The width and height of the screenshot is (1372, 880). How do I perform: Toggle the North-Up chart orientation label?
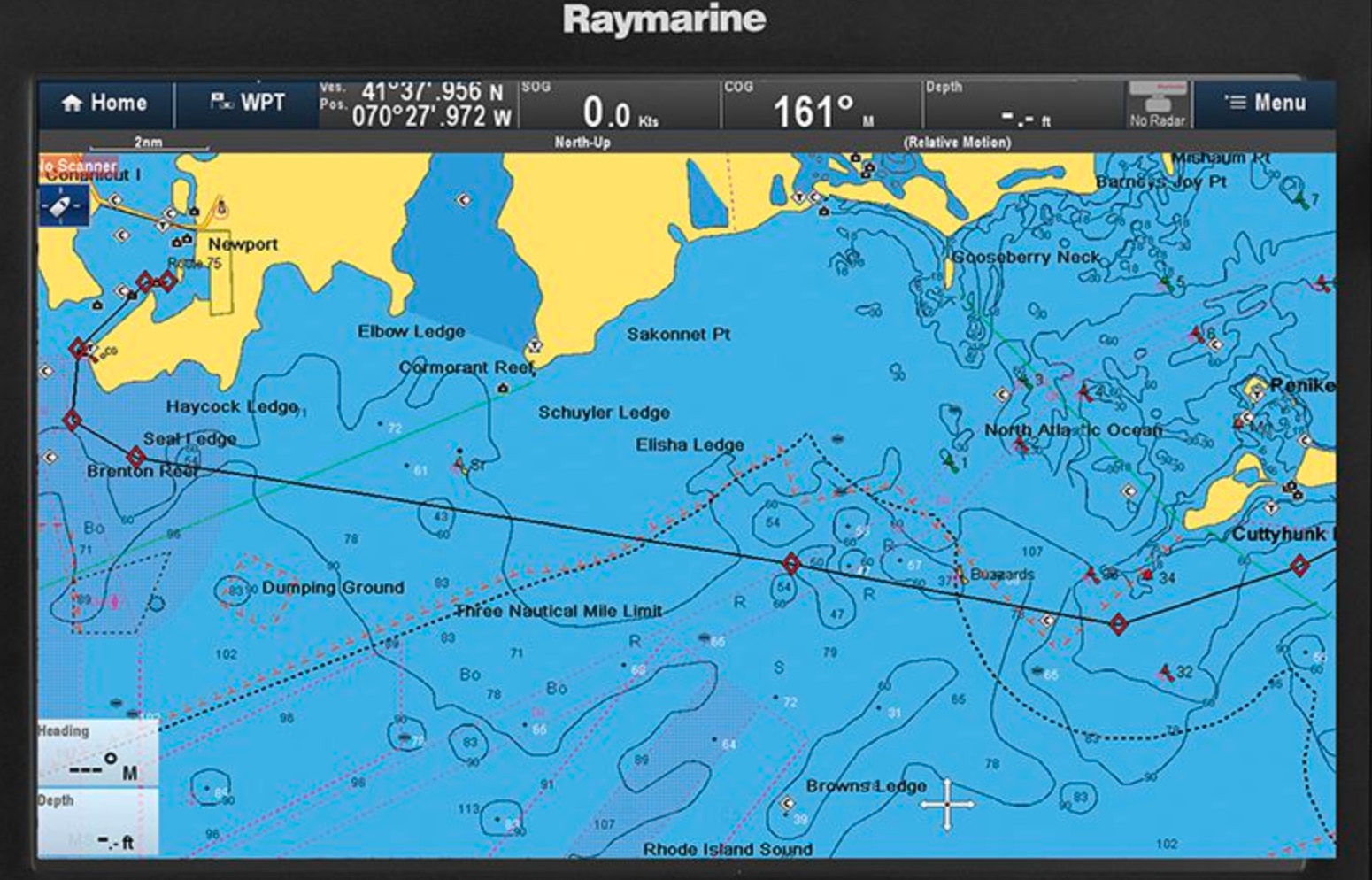pyautogui.click(x=582, y=142)
